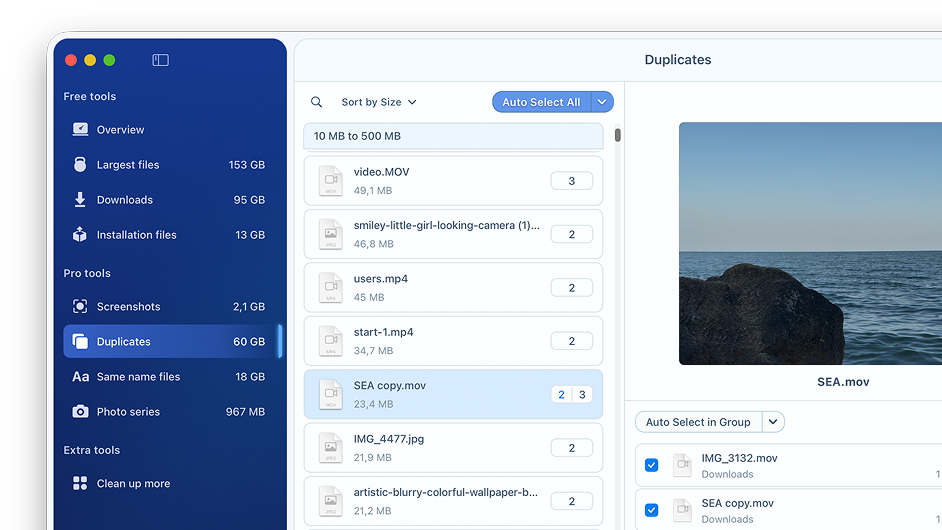Screen dimensions: 942x530
Task: Uncheck the IMG_3132.mov checkbox
Action: point(651,465)
